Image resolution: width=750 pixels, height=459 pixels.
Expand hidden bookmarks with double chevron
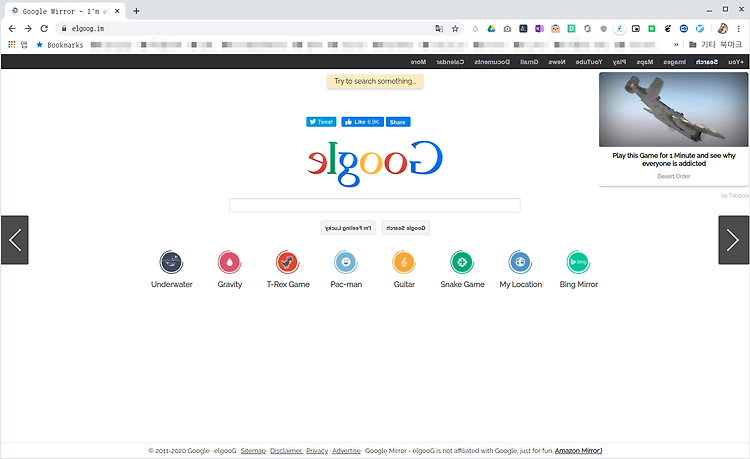point(675,44)
